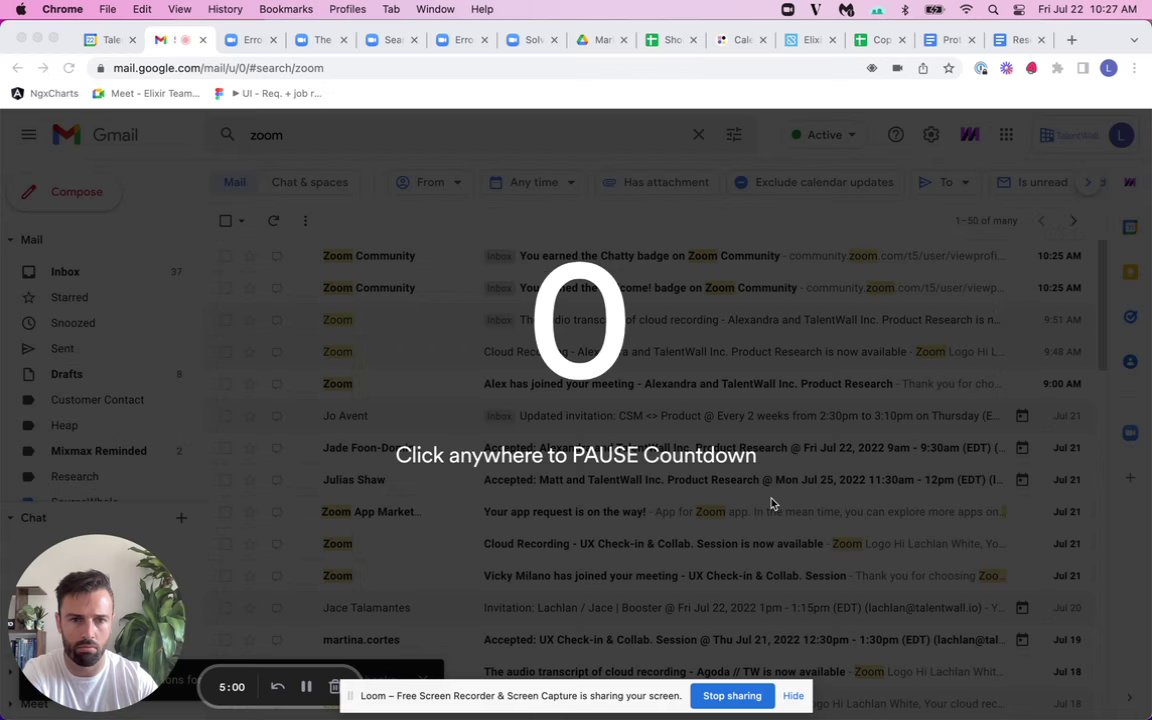The height and width of the screenshot is (720, 1152).
Task: Open Gmail settings gear icon
Action: pos(931,134)
